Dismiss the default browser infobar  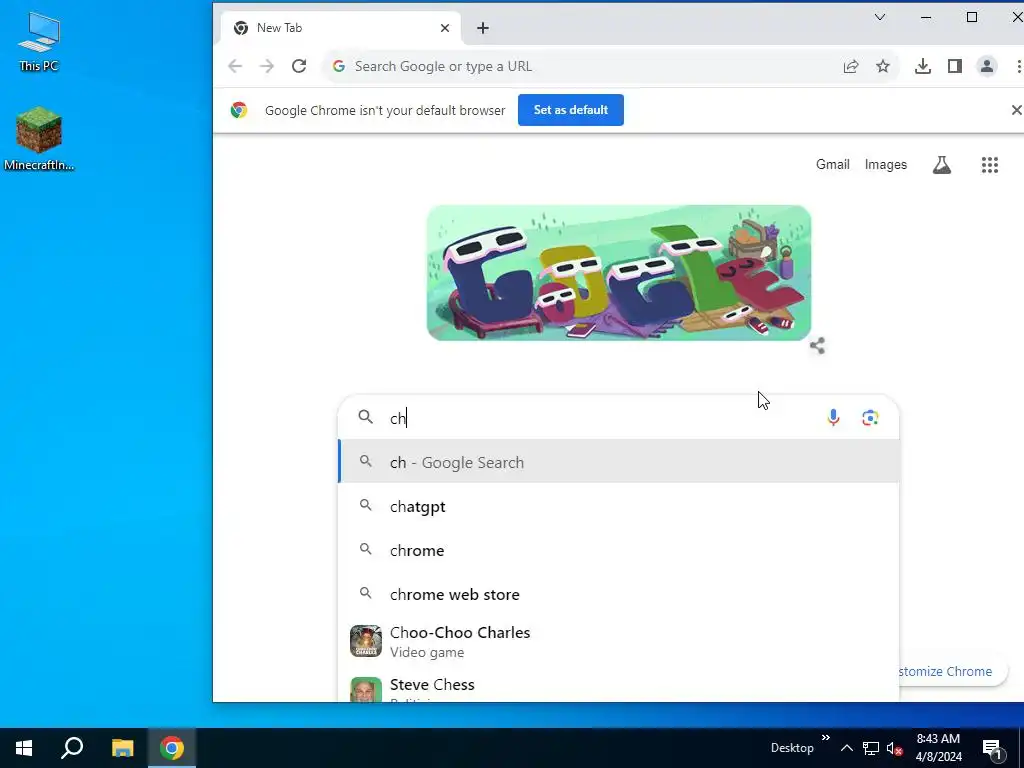1016,110
